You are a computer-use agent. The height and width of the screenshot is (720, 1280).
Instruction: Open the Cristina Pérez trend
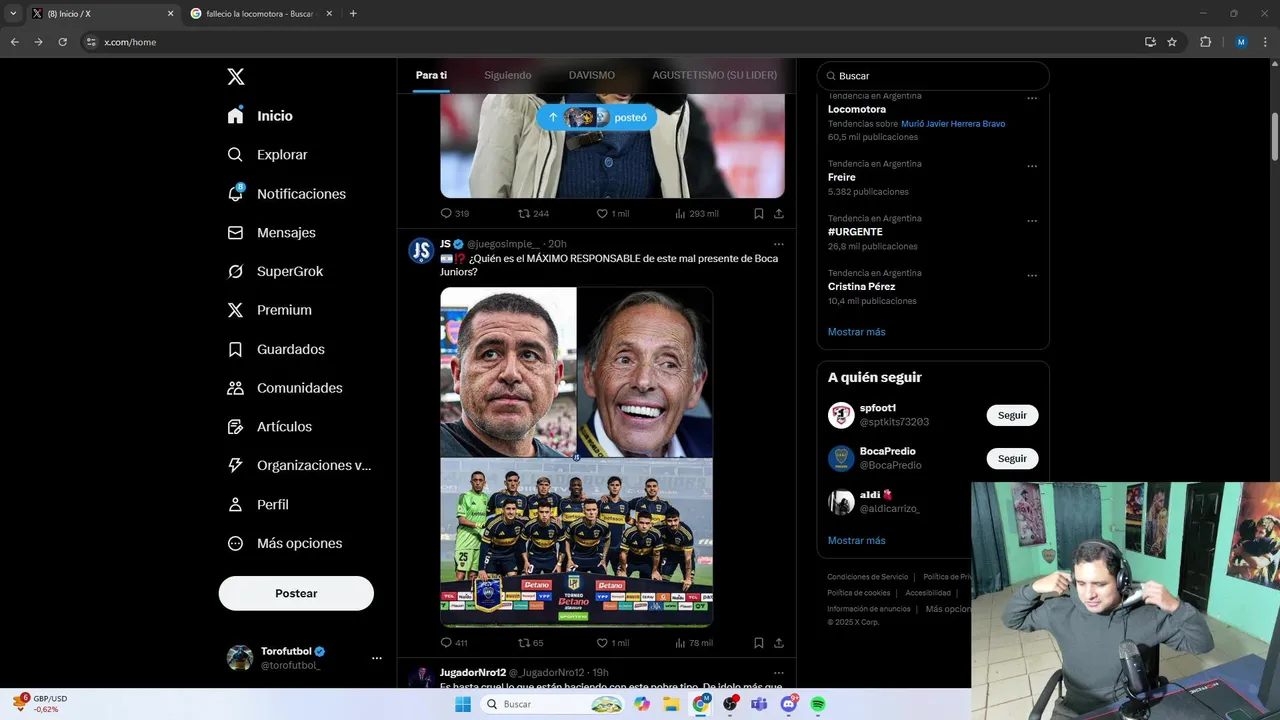tap(862, 287)
